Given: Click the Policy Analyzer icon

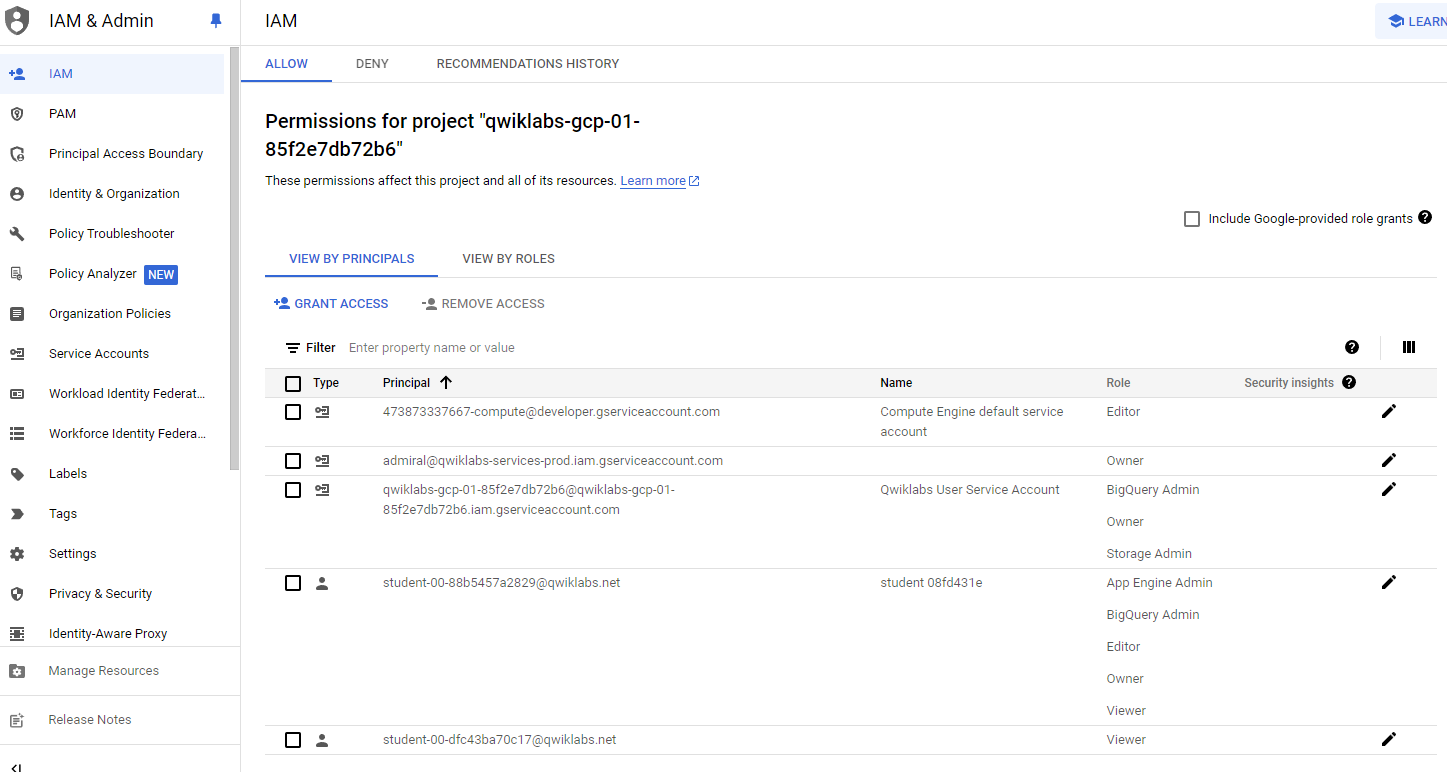Looking at the screenshot, I should pos(17,274).
